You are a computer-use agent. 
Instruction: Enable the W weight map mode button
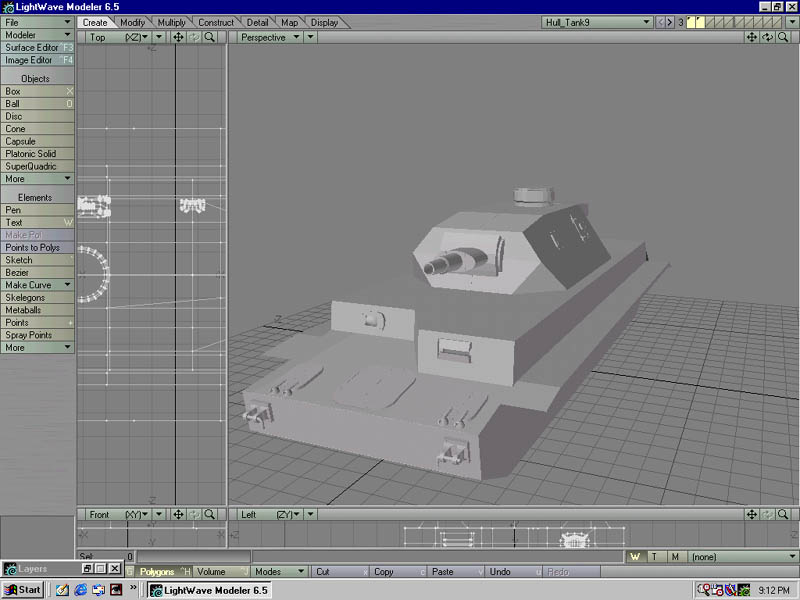coord(636,556)
